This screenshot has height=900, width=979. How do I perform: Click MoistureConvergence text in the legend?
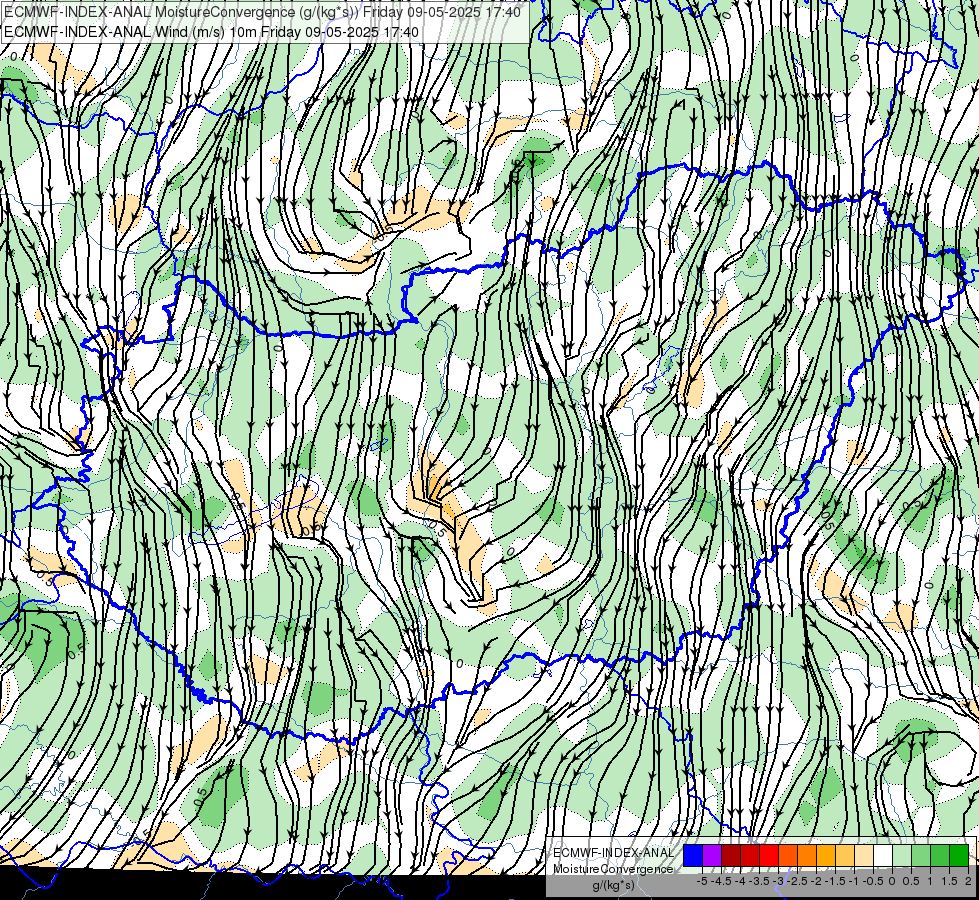pyautogui.click(x=614, y=869)
